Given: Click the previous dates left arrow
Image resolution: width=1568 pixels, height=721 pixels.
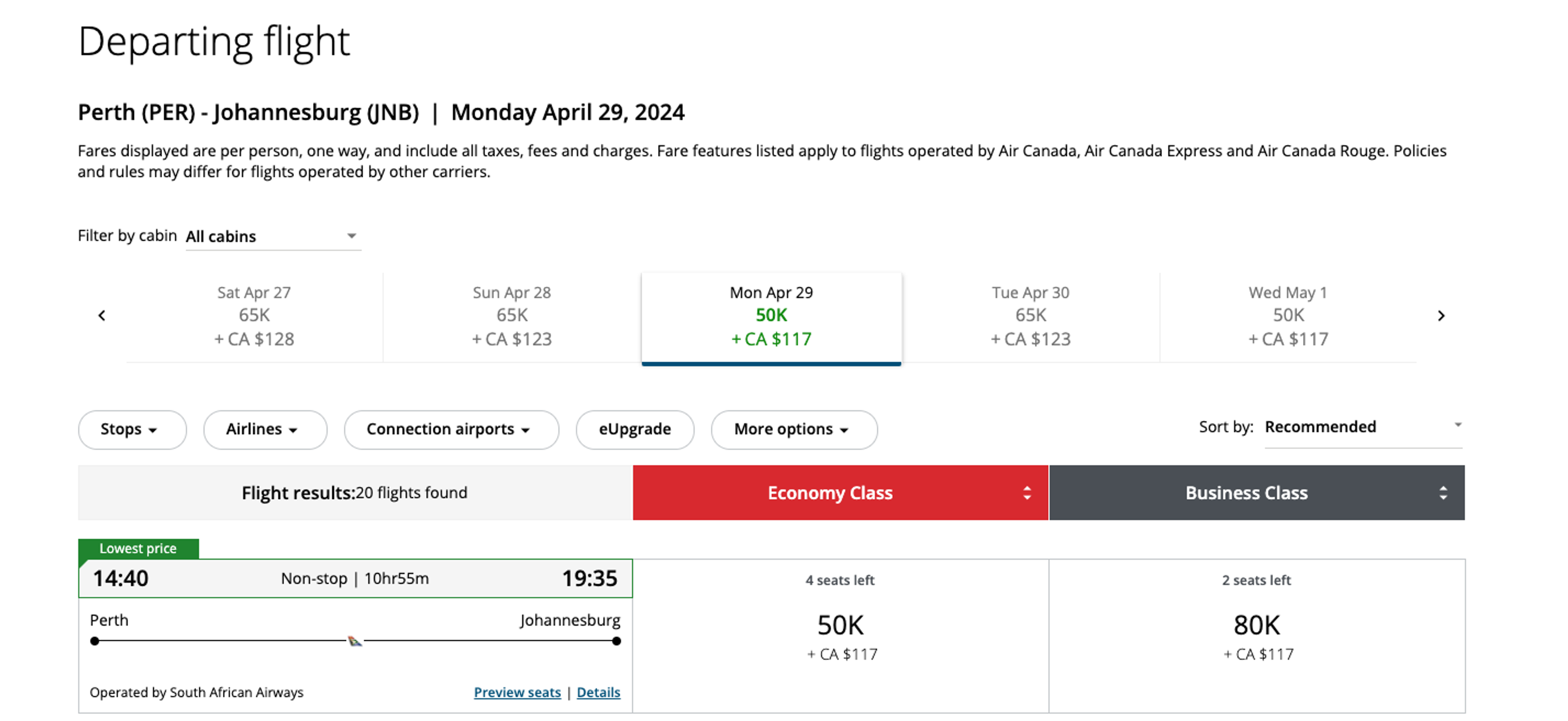Looking at the screenshot, I should pos(102,315).
